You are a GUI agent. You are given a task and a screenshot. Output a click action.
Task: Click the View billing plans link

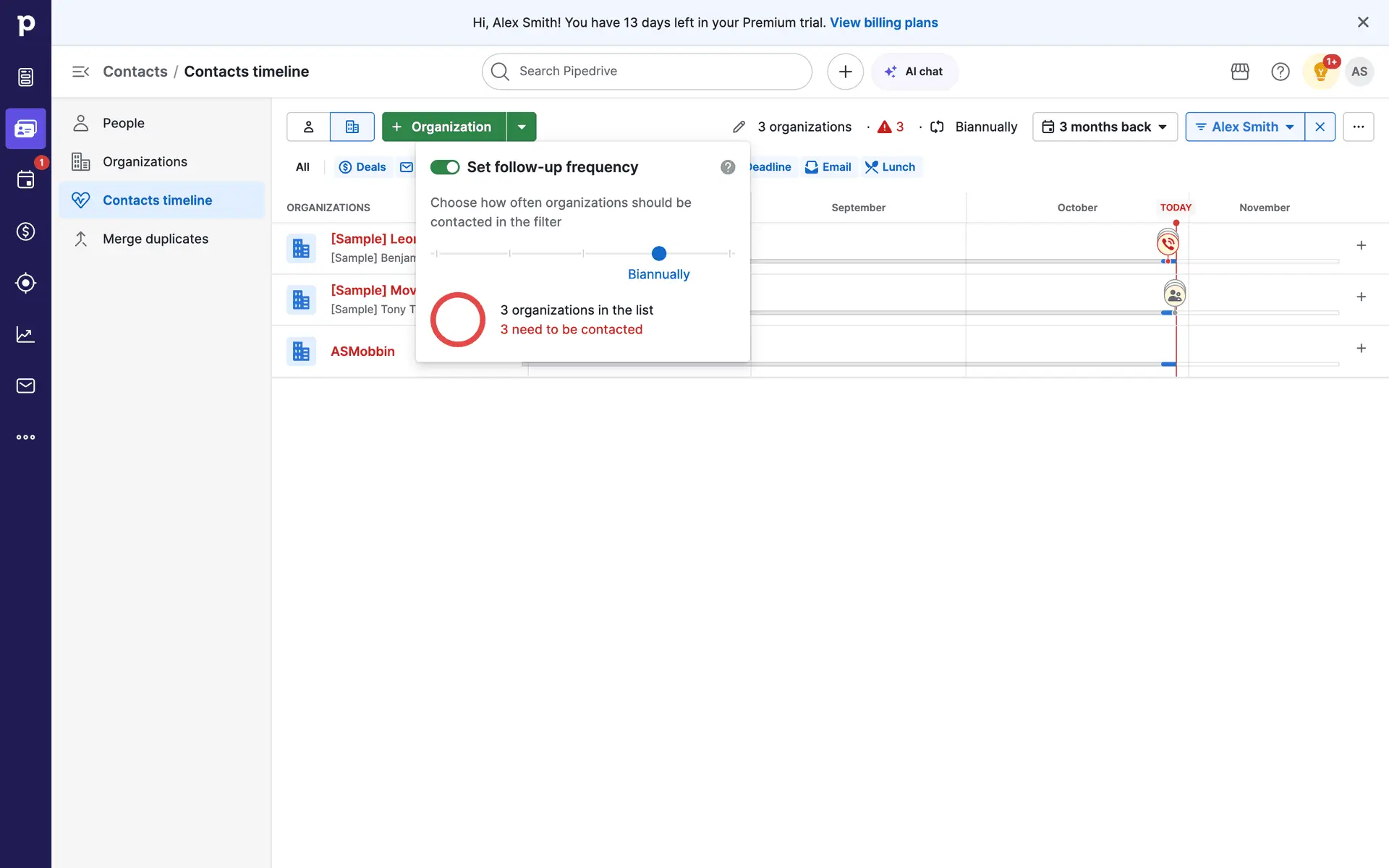tap(883, 22)
